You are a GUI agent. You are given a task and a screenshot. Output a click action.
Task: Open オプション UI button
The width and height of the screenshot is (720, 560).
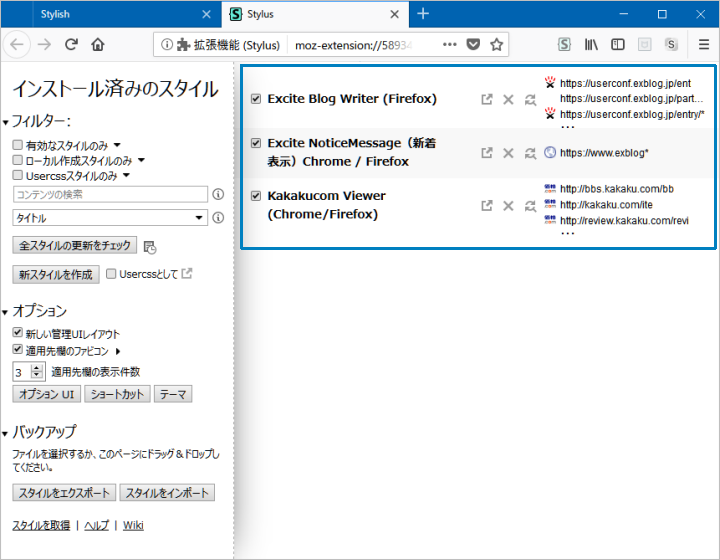click(x=46, y=394)
